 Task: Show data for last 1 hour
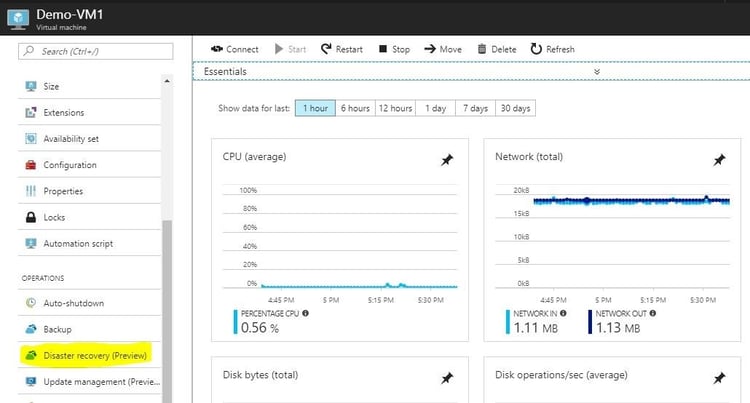coord(315,108)
